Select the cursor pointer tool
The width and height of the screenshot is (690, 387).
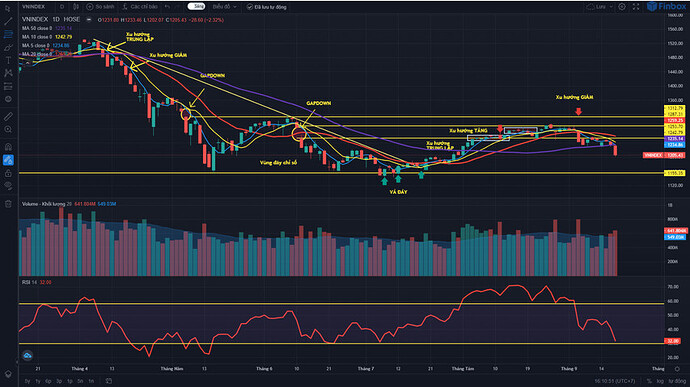click(8, 8)
